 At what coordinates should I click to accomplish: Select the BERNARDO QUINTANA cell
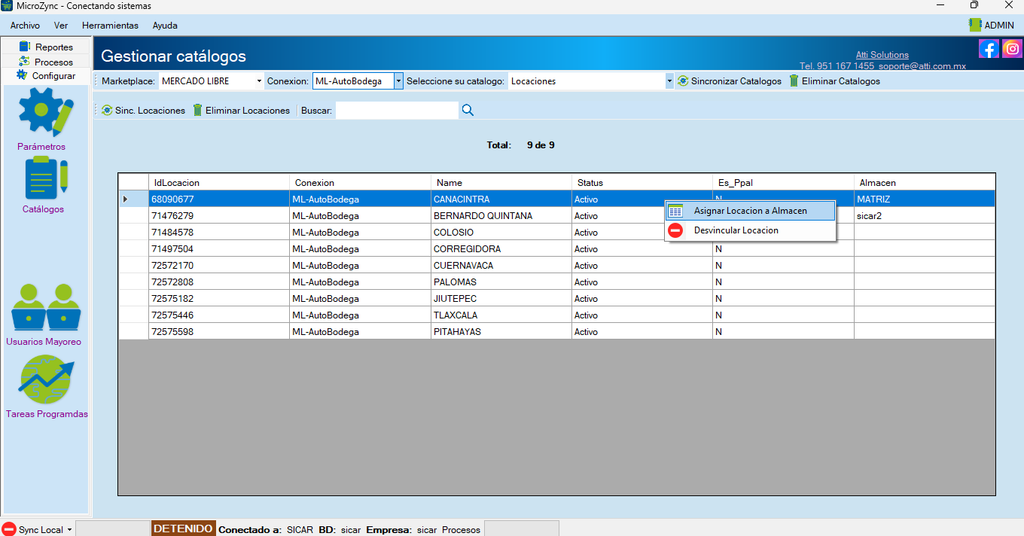tap(501, 215)
